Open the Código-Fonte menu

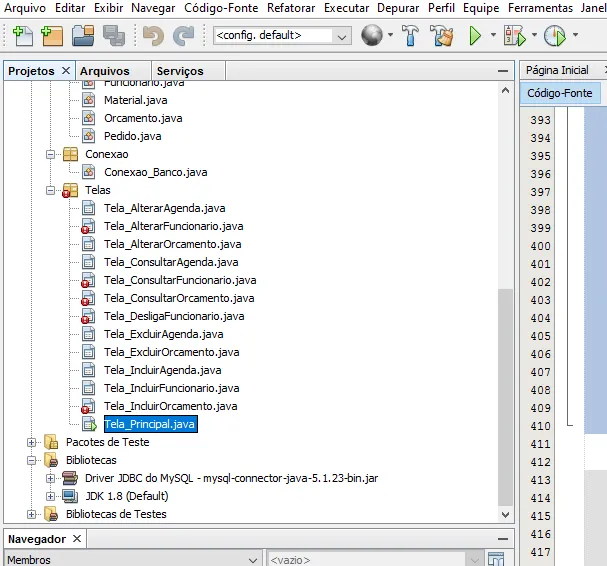click(221, 8)
